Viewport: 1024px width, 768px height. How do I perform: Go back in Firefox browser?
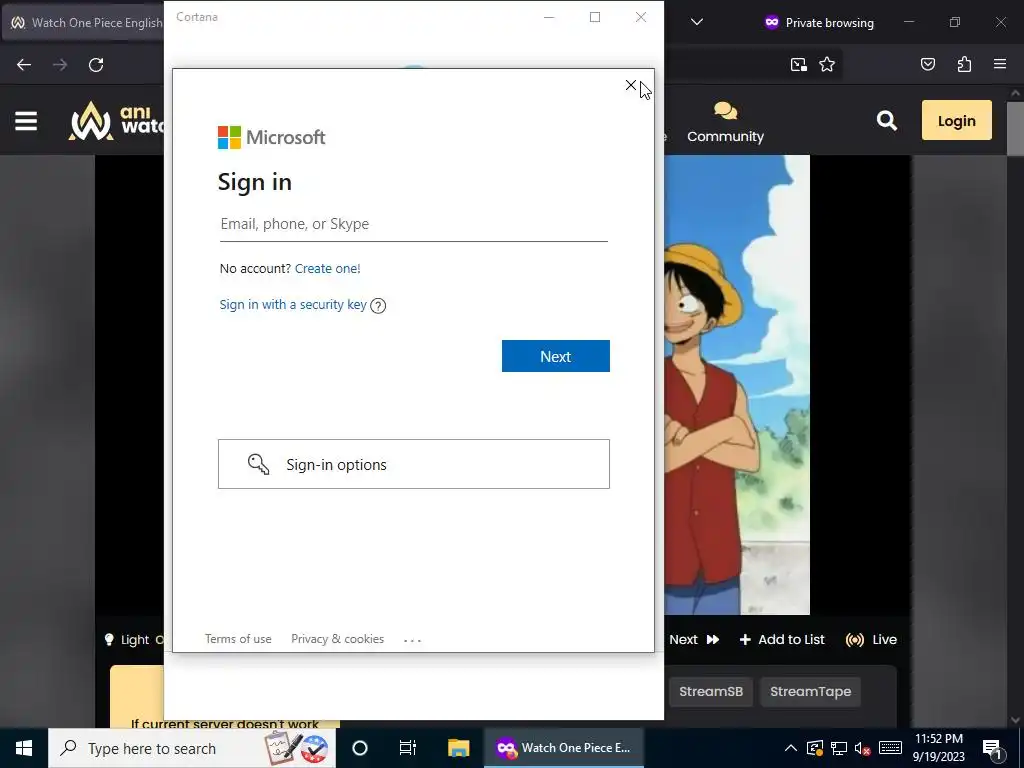click(x=24, y=65)
